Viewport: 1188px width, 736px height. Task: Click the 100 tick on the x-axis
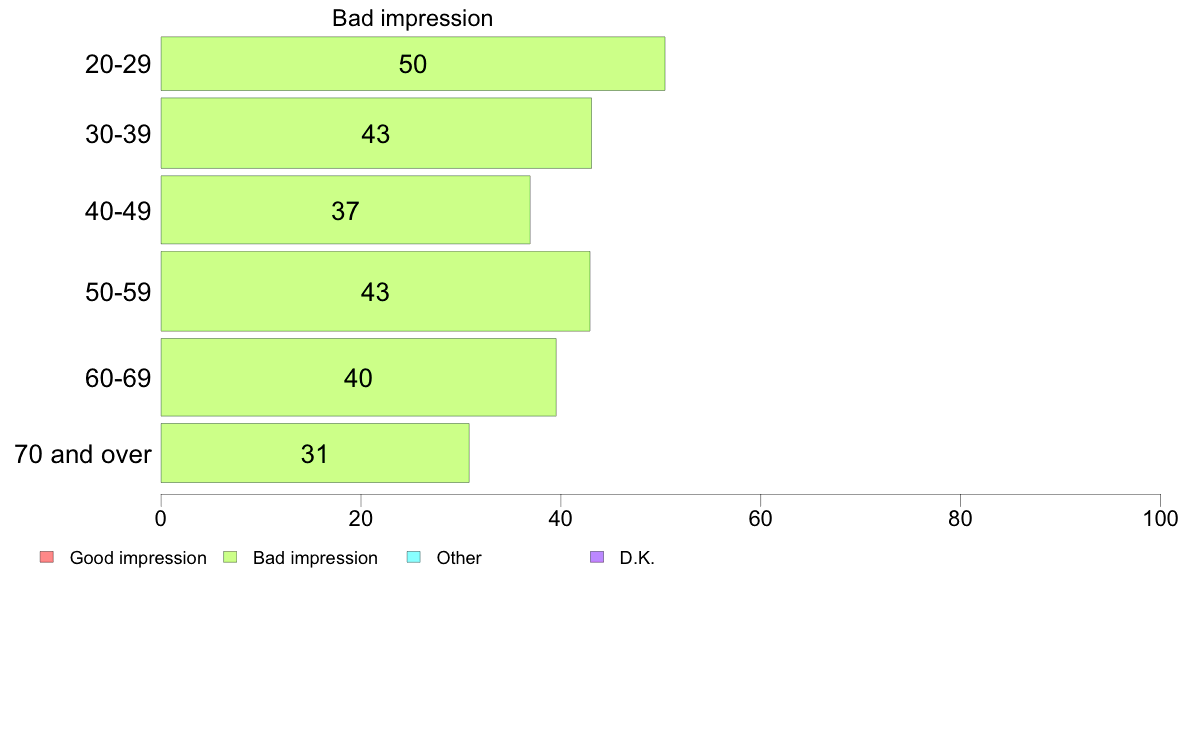[1160, 518]
